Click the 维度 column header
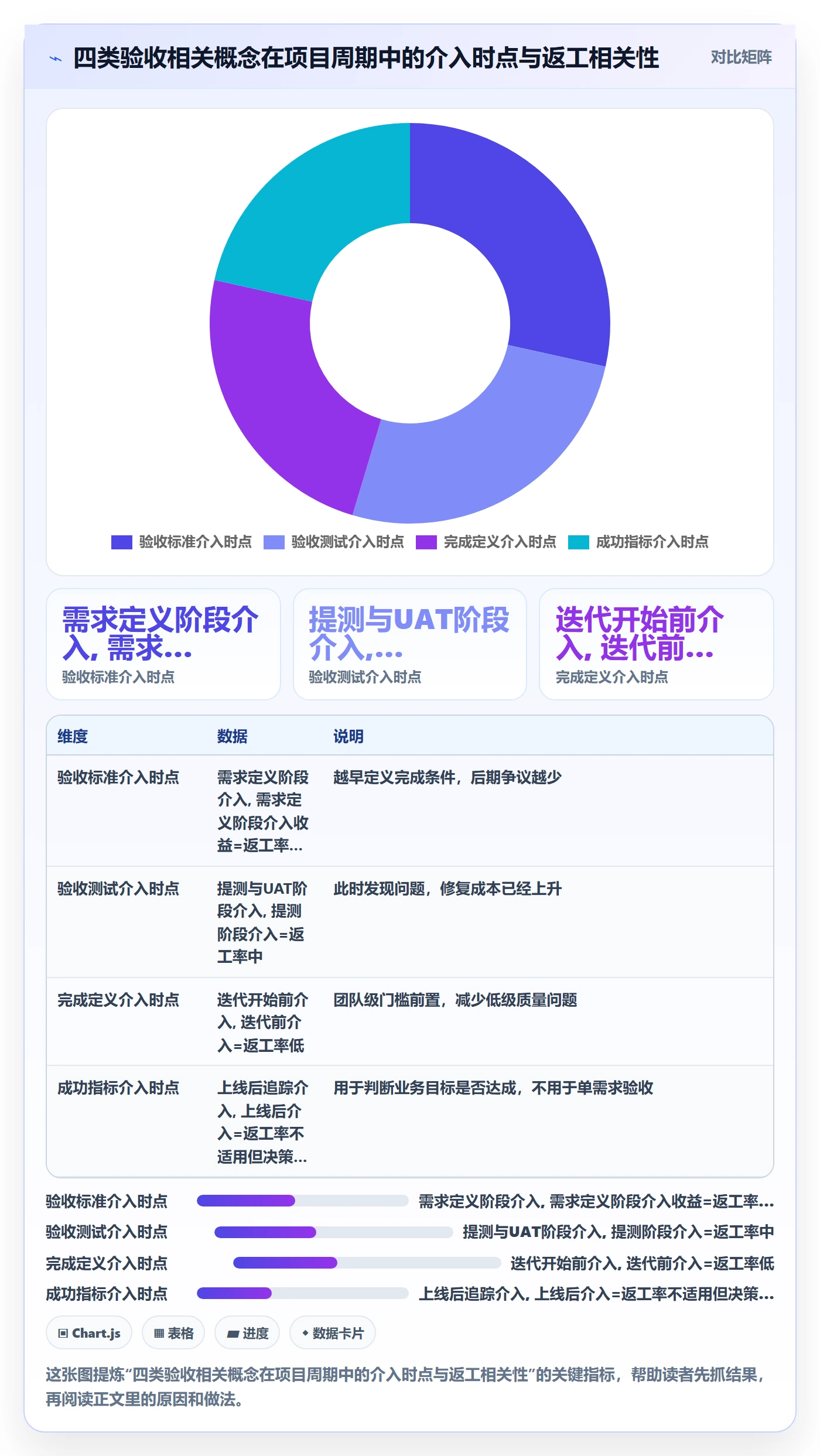The image size is (820, 1456). pos(73,736)
